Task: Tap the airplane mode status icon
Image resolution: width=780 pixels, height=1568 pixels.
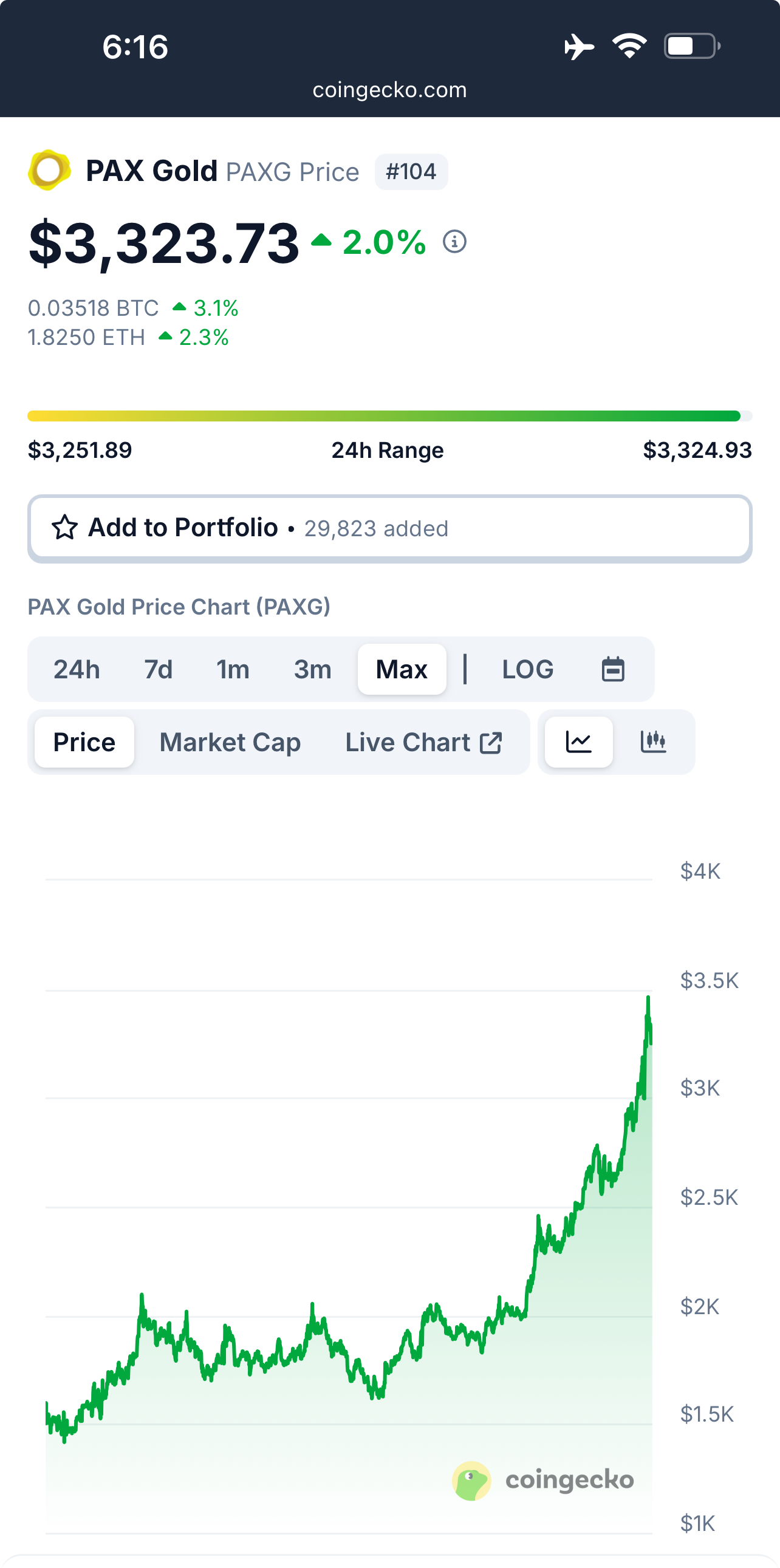Action: [578, 46]
